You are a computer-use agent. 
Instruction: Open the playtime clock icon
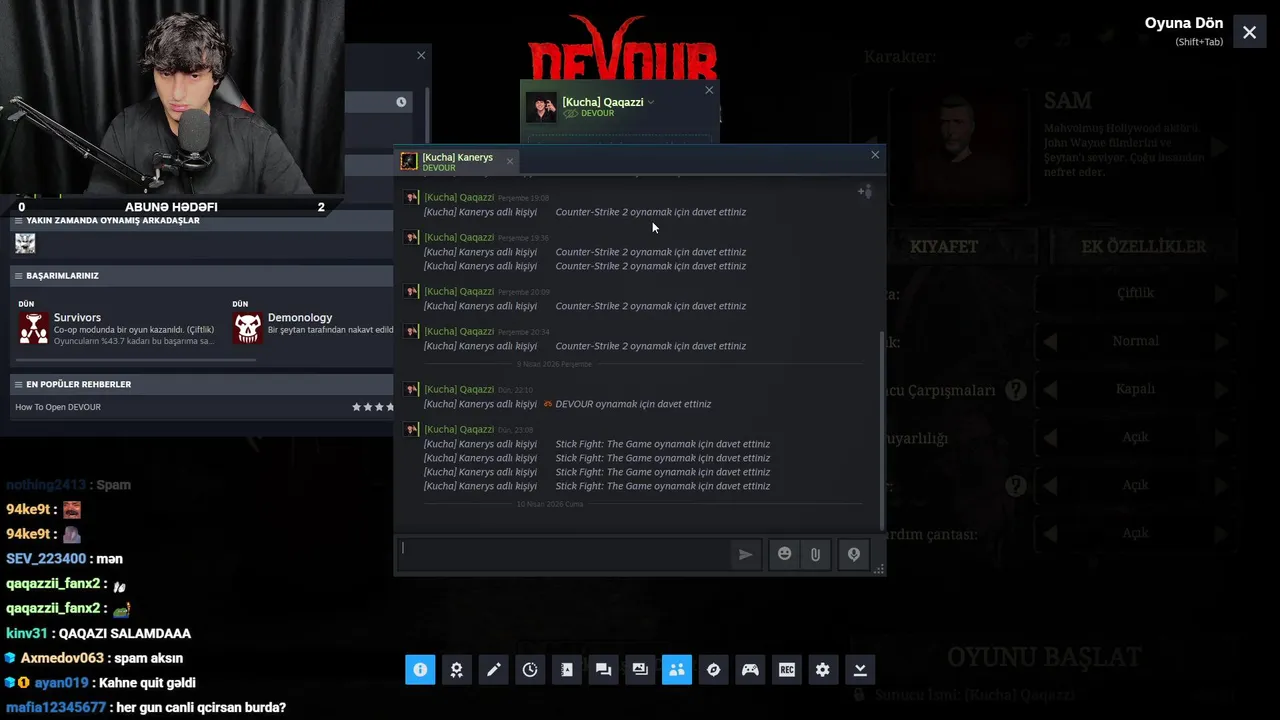pos(530,670)
